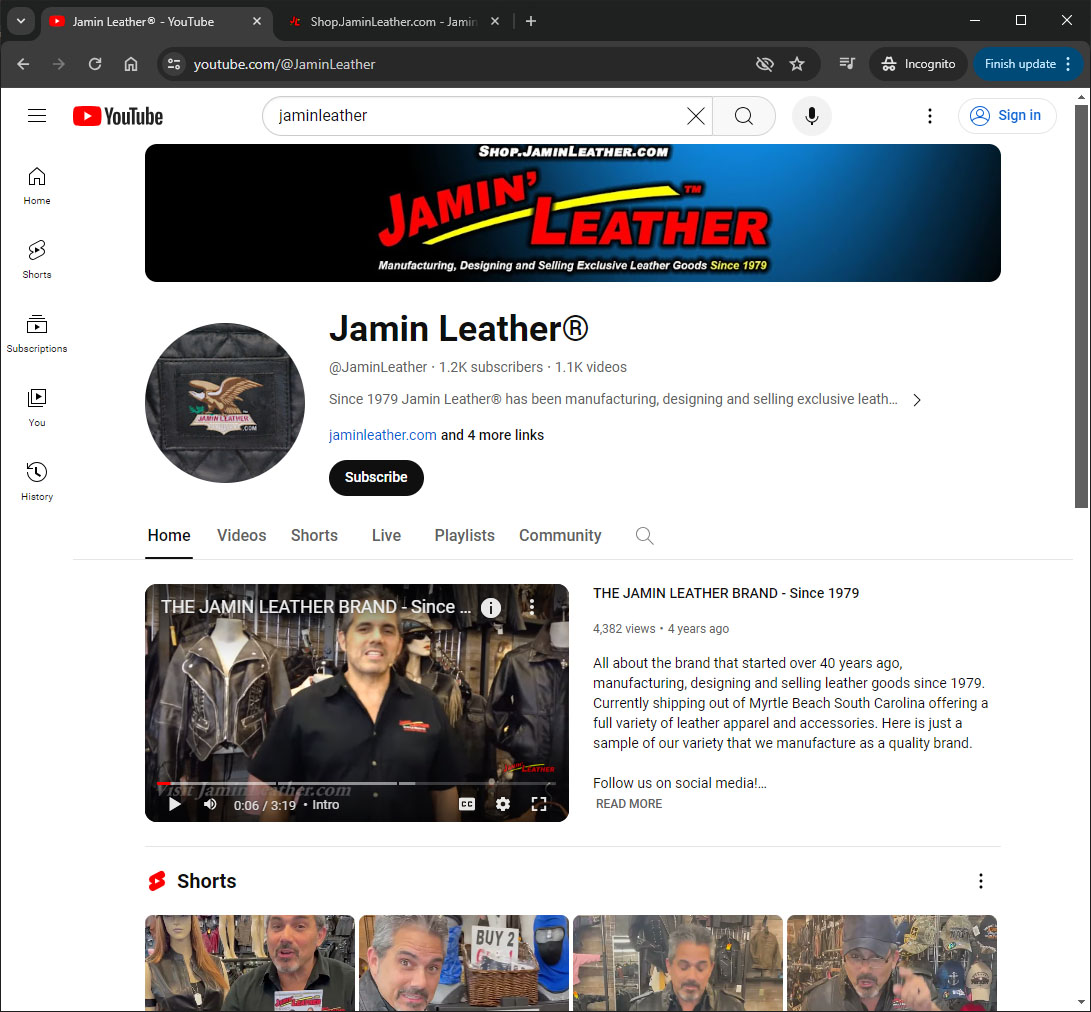Open YouTube settings three-dot menu
Image resolution: width=1091 pixels, height=1012 pixels.
pos(930,116)
